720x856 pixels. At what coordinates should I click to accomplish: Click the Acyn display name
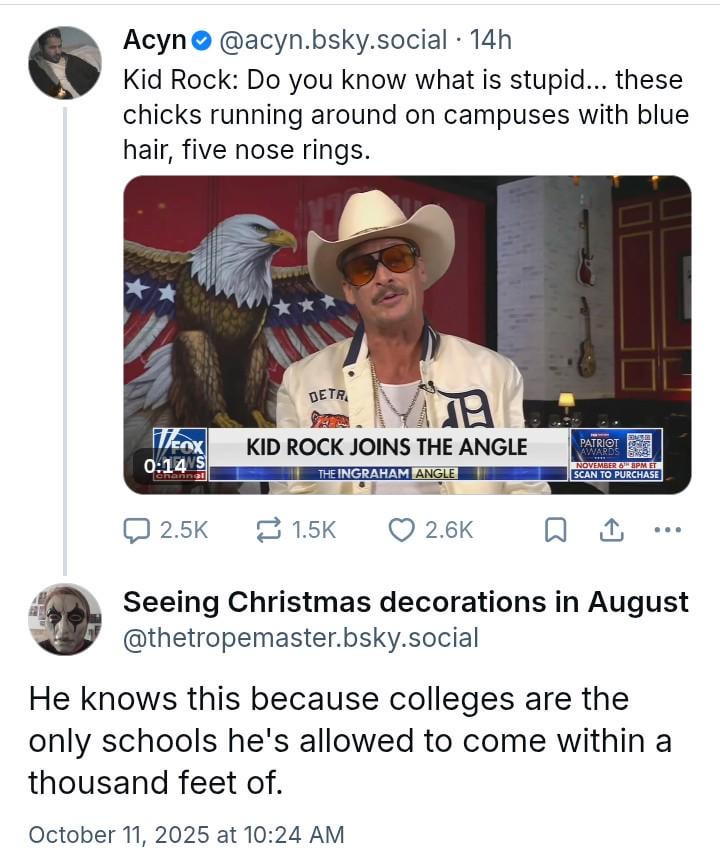coord(155,40)
